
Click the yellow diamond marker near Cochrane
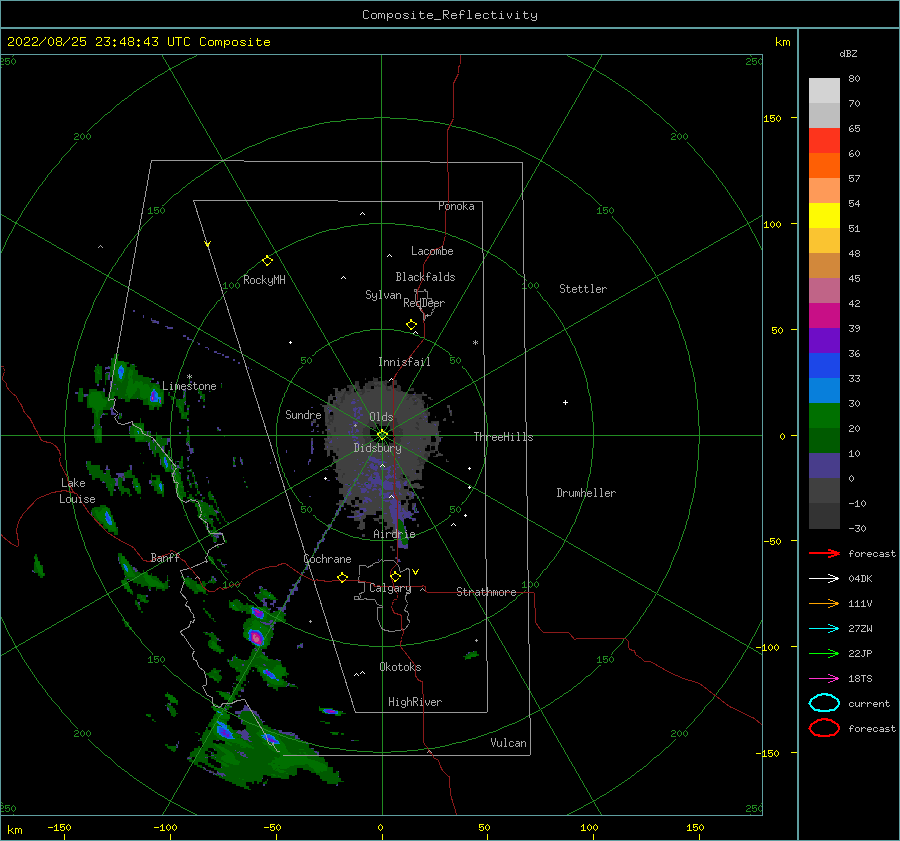coord(342,578)
